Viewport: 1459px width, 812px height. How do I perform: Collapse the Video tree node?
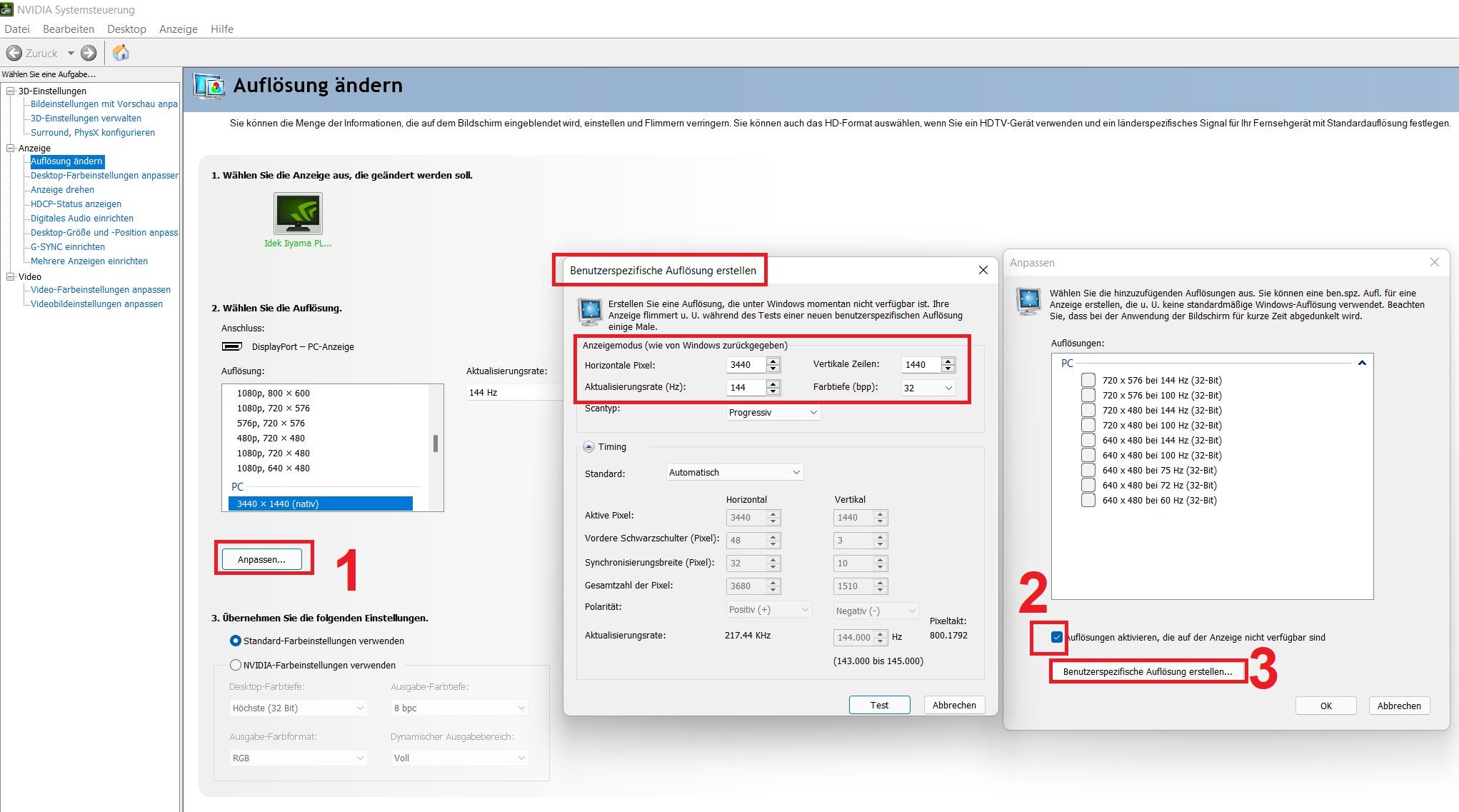tap(11, 276)
